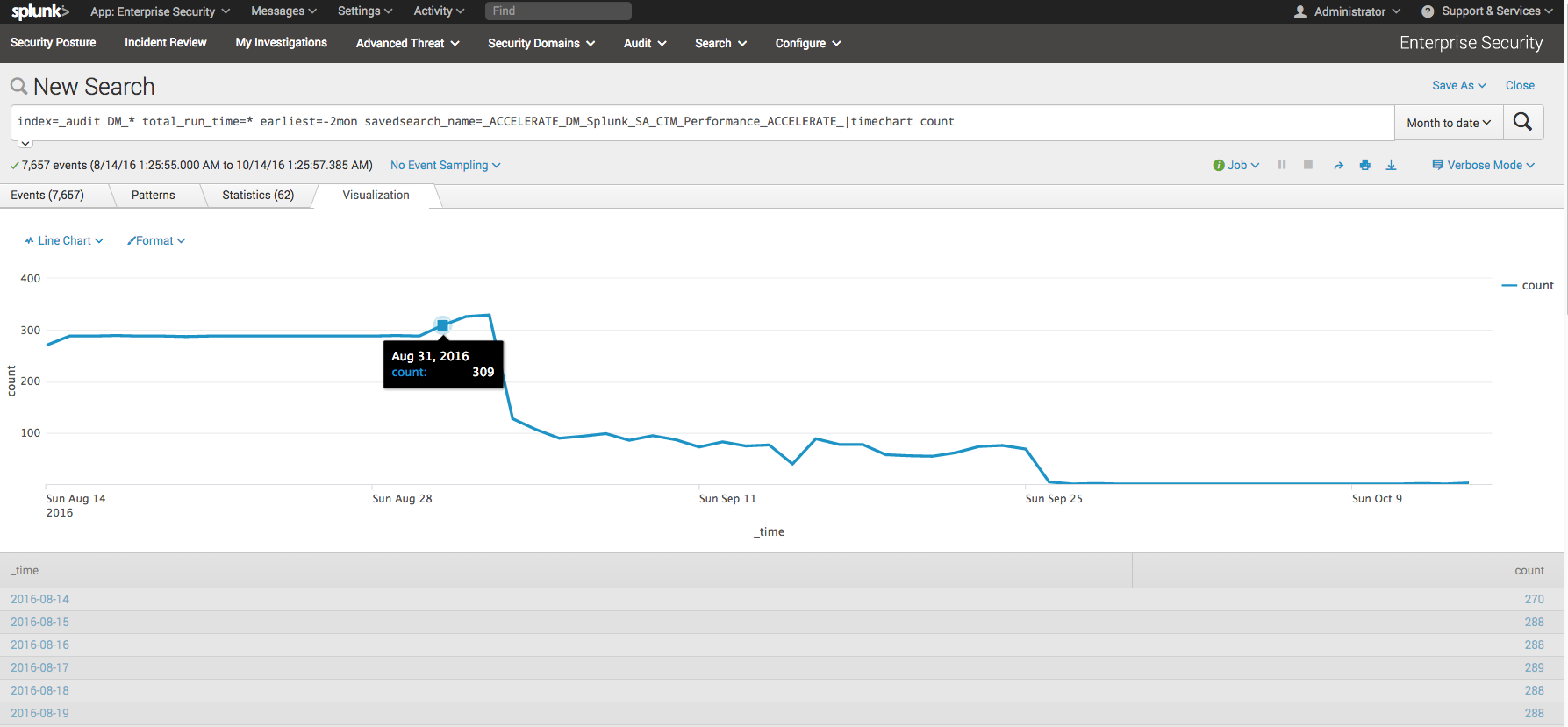Run the search with magnifier button

click(x=1523, y=122)
